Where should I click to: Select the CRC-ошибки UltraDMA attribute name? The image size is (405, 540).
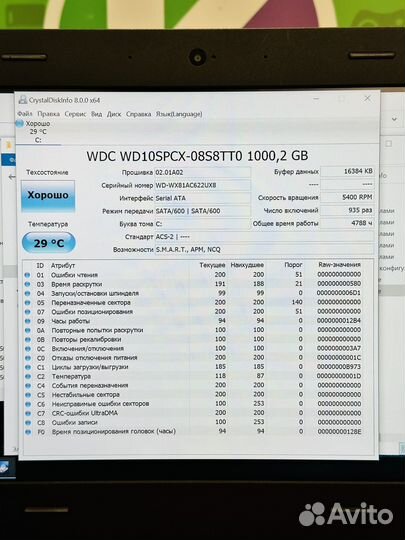pyautogui.click(x=85, y=413)
